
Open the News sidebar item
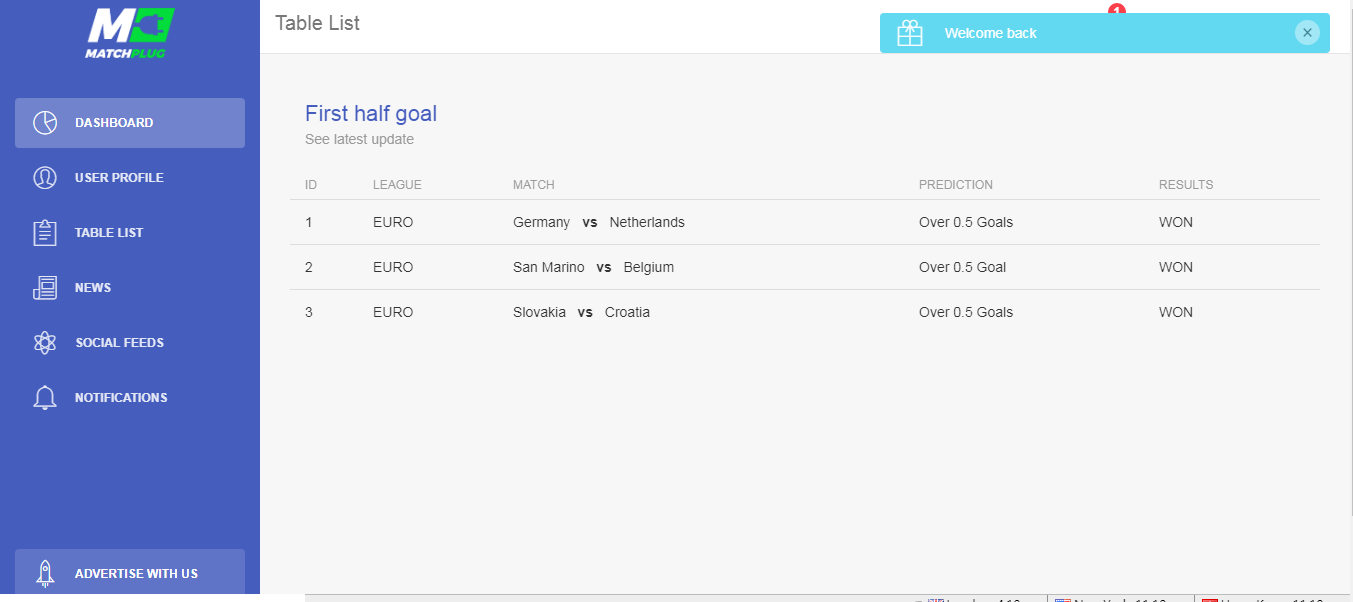tap(93, 288)
